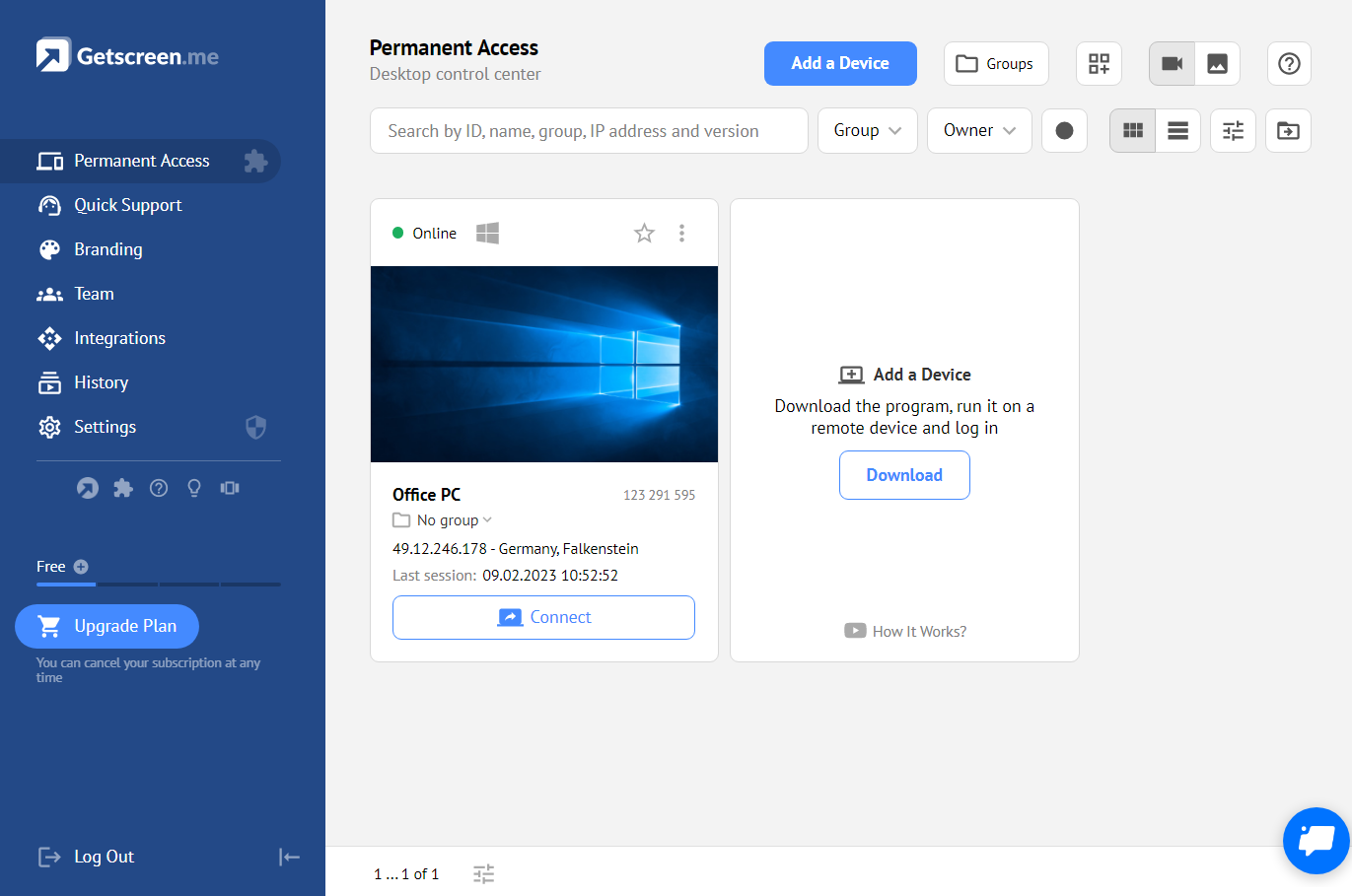1352x896 pixels.
Task: Click the device search input field
Action: (x=588, y=131)
